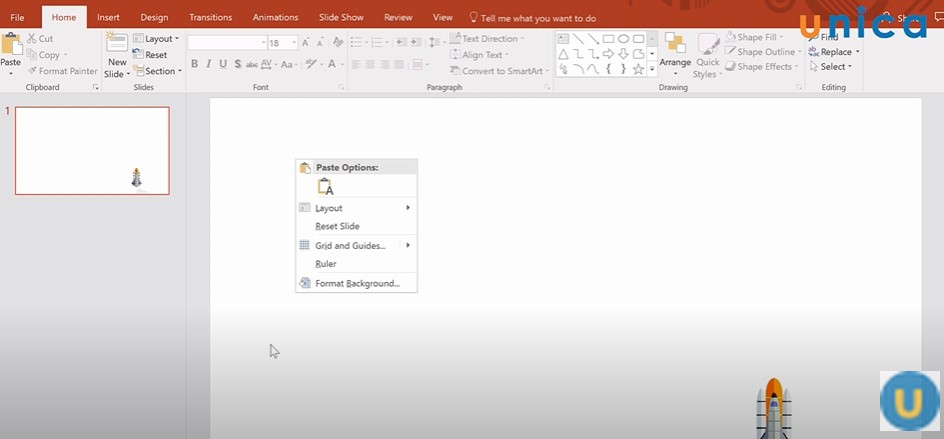Click the Reset slide icon in the Slides group
This screenshot has width=944, height=439.
tap(139, 55)
